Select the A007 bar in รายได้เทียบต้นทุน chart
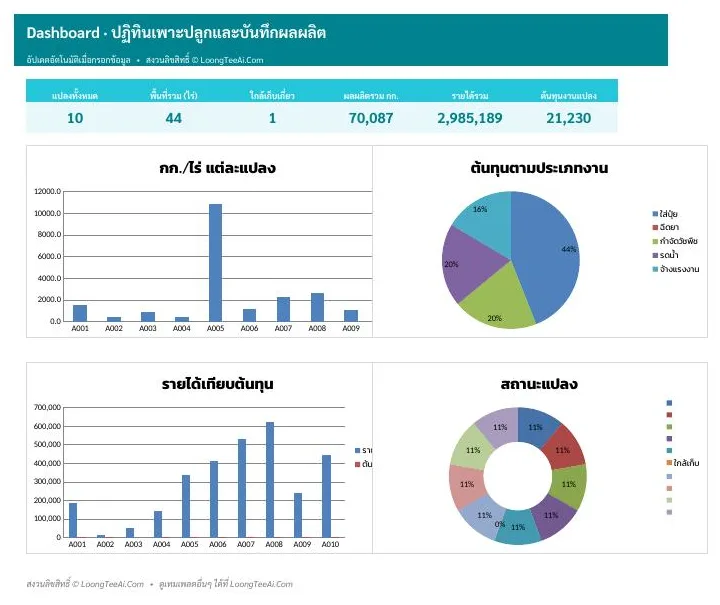The image size is (720, 605). (x=242, y=488)
